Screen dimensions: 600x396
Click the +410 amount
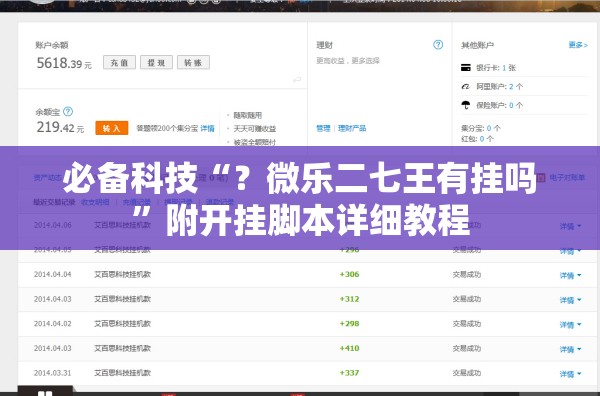[349, 348]
